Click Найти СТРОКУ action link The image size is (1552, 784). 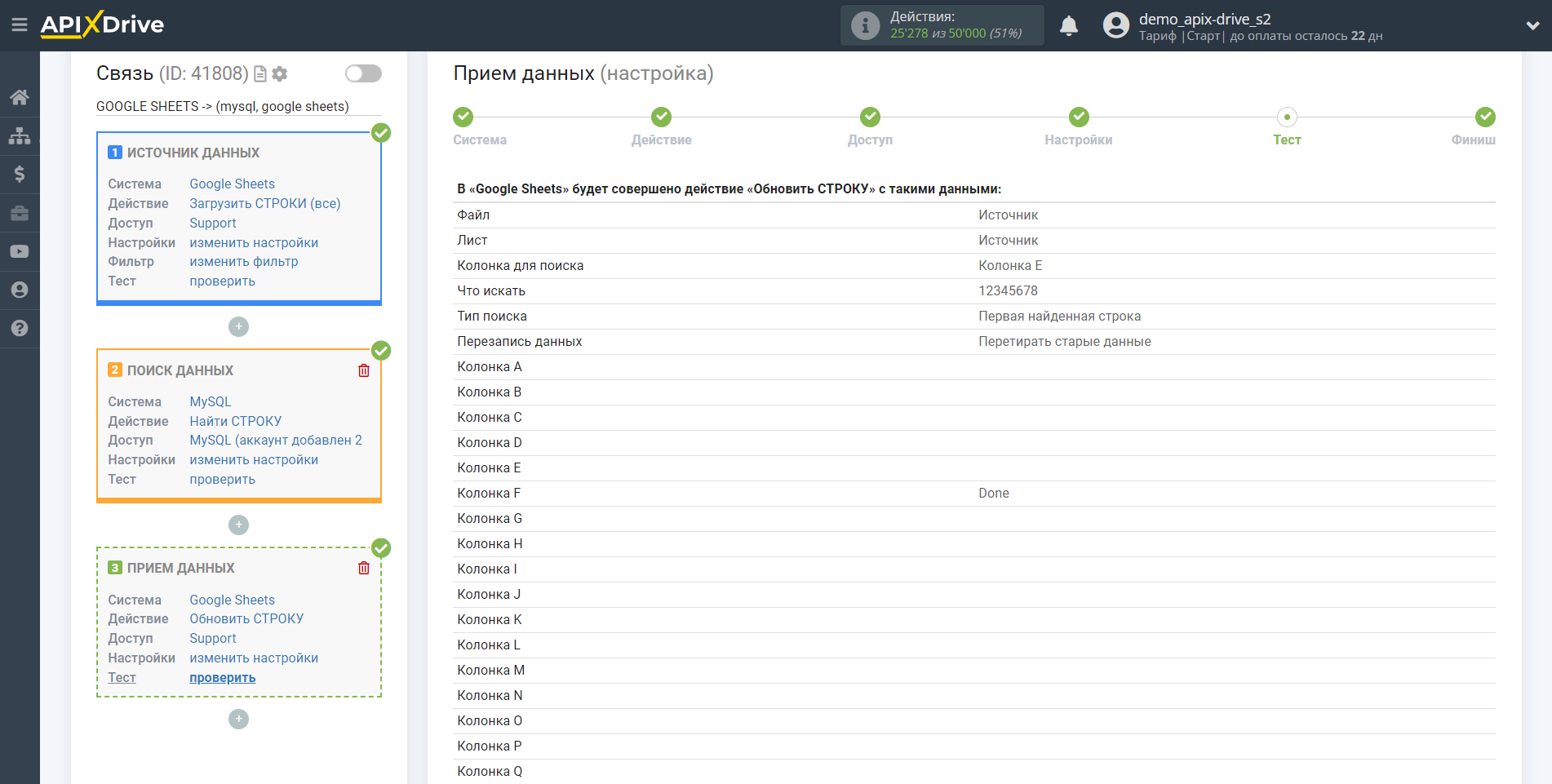[x=236, y=421]
